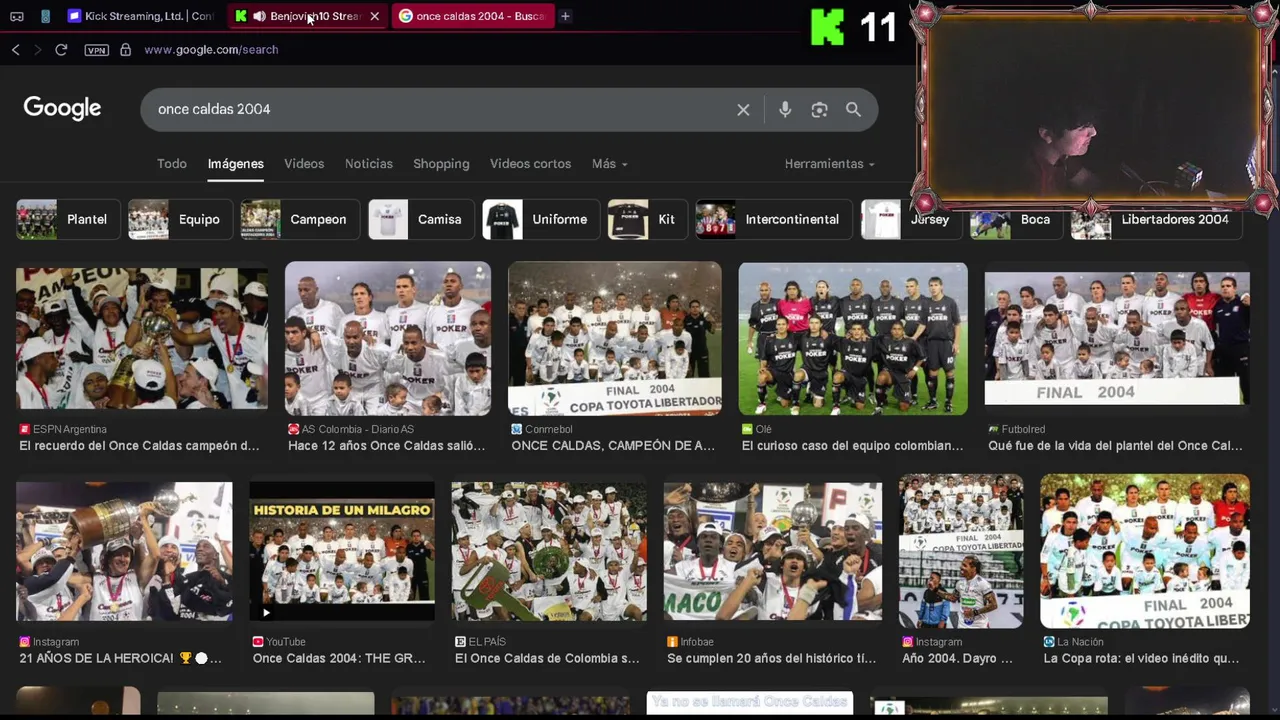Close the Benjovish10 Stream tab
Screen dimensions: 1280x720
pyautogui.click(x=374, y=16)
